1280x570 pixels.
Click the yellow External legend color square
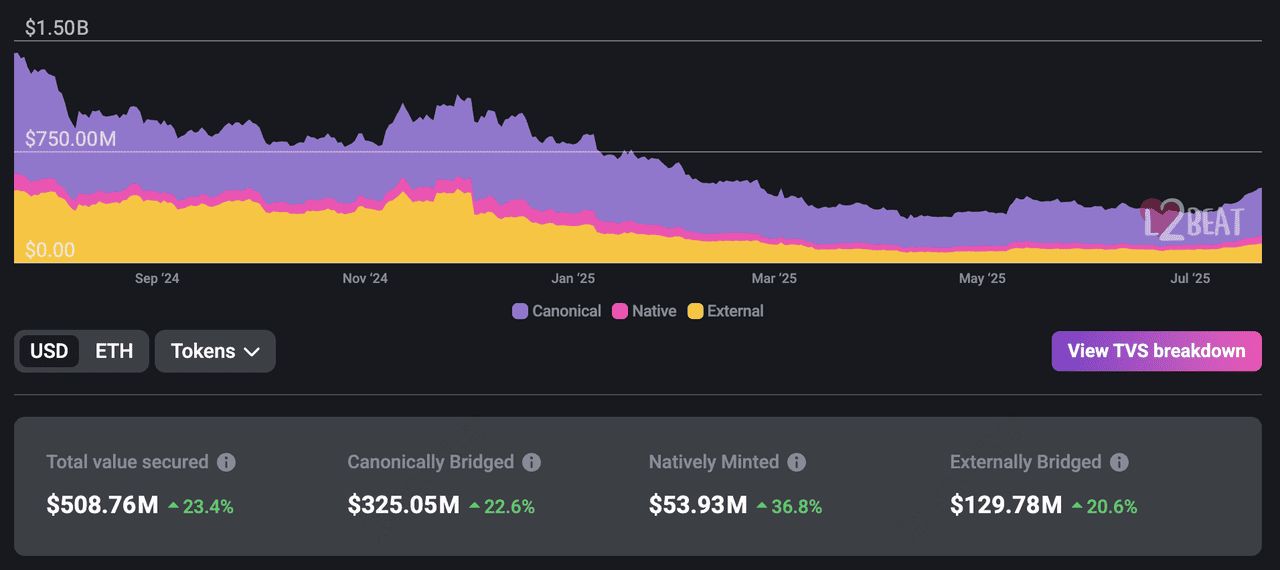695,311
